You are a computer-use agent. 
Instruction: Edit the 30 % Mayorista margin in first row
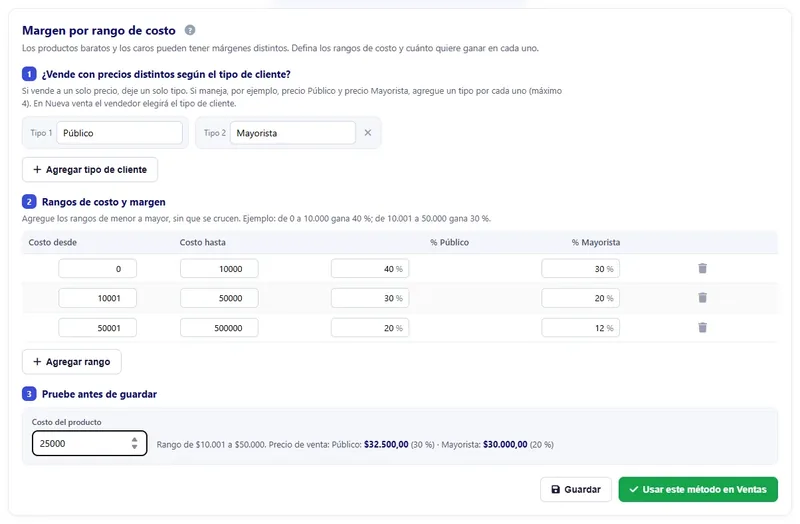(581, 268)
